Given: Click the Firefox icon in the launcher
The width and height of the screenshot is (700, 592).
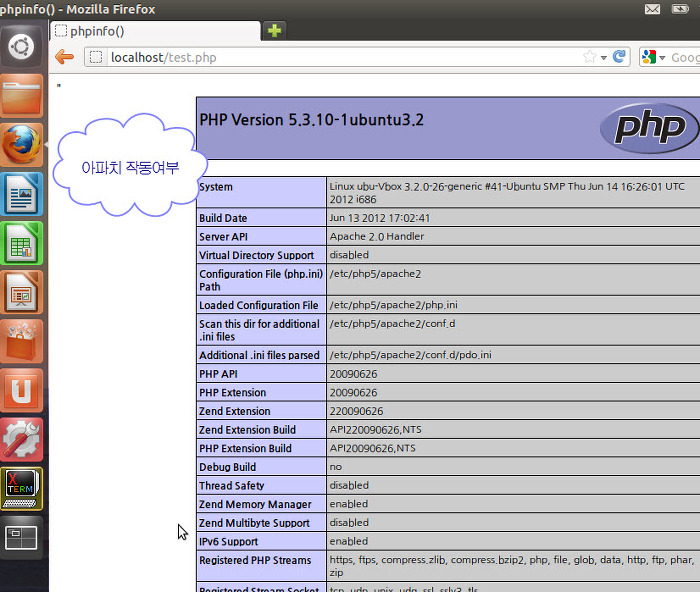Looking at the screenshot, I should tap(23, 144).
